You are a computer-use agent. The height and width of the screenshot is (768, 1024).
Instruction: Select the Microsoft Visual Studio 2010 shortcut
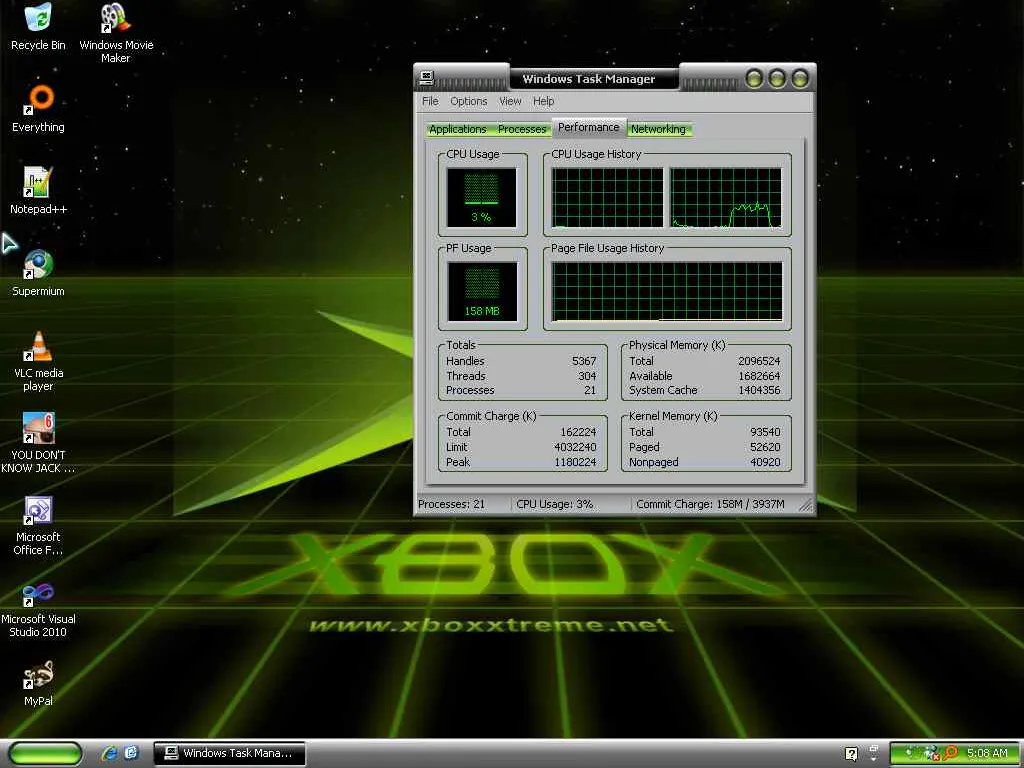pos(39,610)
